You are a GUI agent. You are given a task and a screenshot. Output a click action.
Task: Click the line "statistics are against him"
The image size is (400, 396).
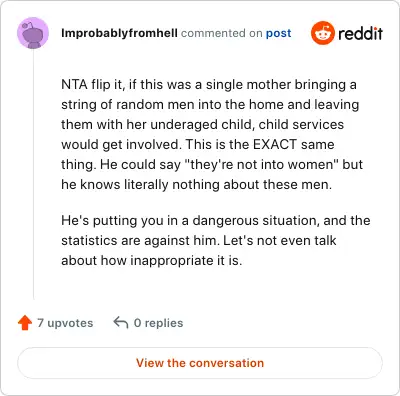(x=199, y=240)
